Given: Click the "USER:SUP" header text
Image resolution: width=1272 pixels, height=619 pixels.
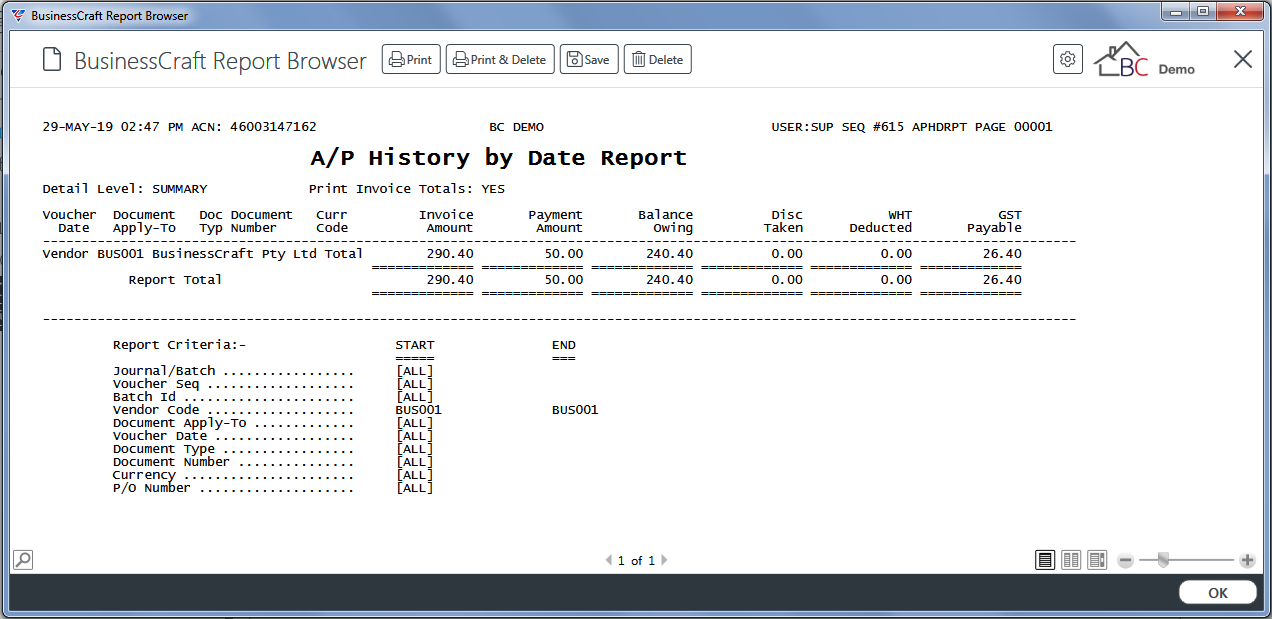Looking at the screenshot, I should tap(802, 127).
